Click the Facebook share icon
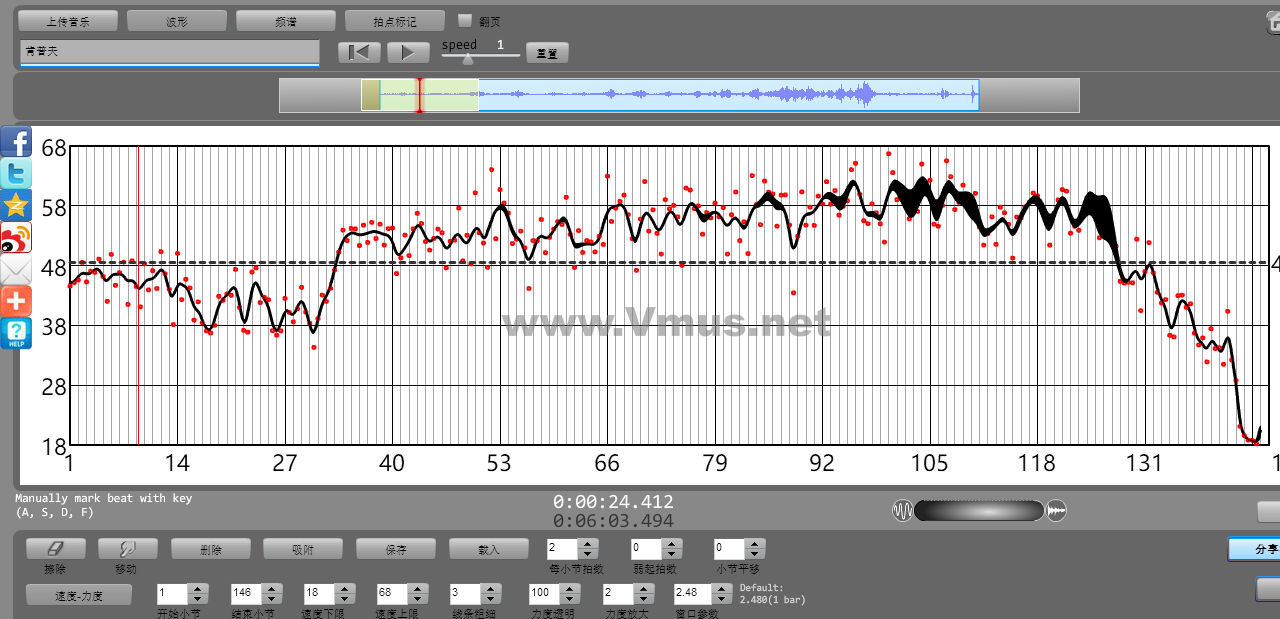Image resolution: width=1280 pixels, height=619 pixels. click(16, 141)
